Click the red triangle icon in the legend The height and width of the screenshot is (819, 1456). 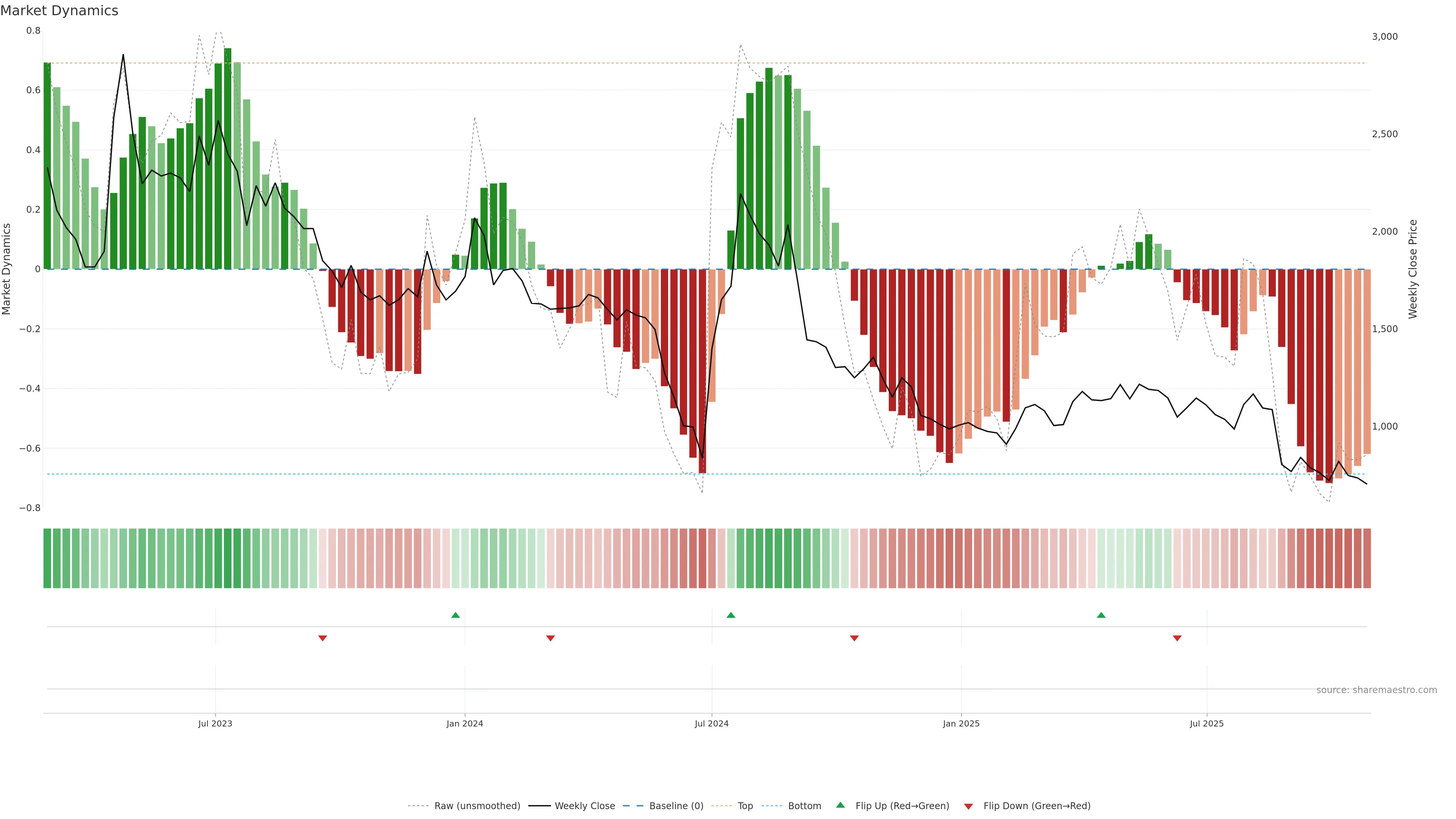coord(968,806)
